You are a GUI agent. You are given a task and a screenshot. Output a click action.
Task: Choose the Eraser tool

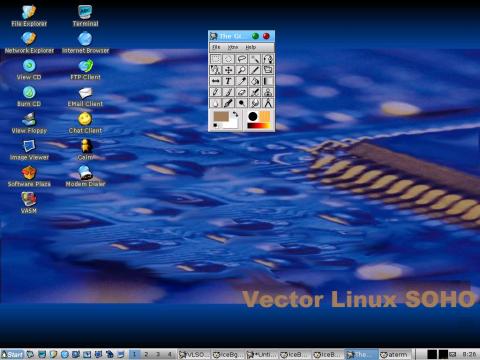(242, 92)
